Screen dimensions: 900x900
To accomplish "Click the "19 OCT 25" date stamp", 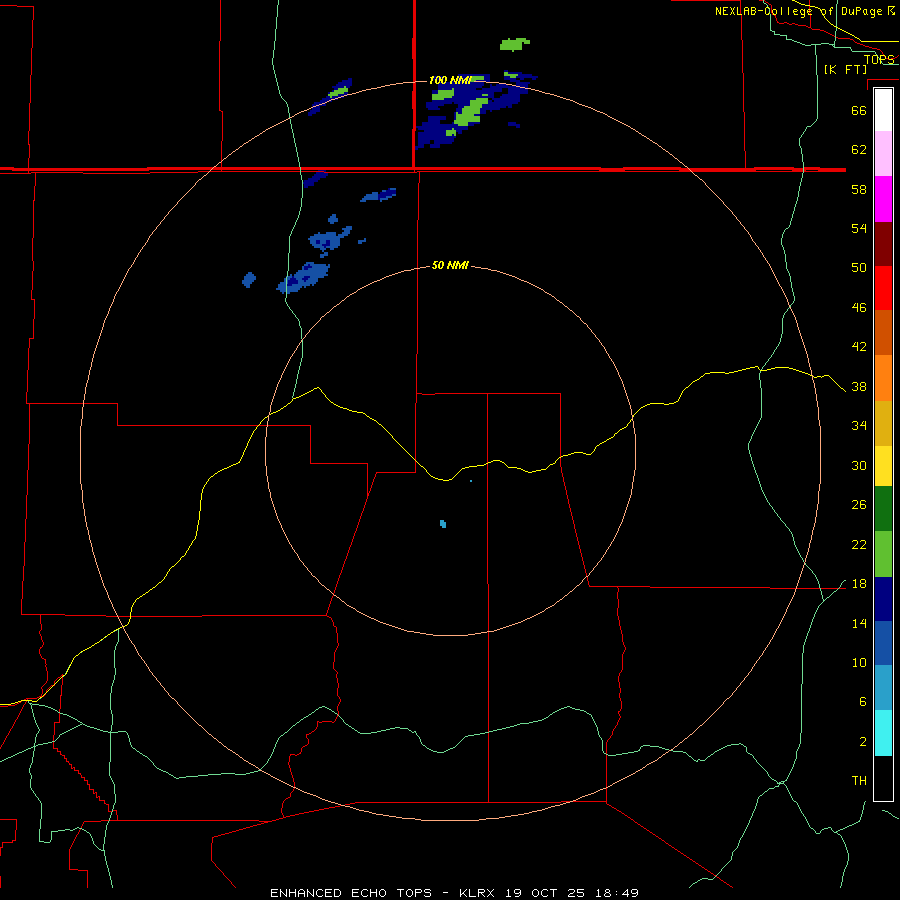I will [545, 893].
